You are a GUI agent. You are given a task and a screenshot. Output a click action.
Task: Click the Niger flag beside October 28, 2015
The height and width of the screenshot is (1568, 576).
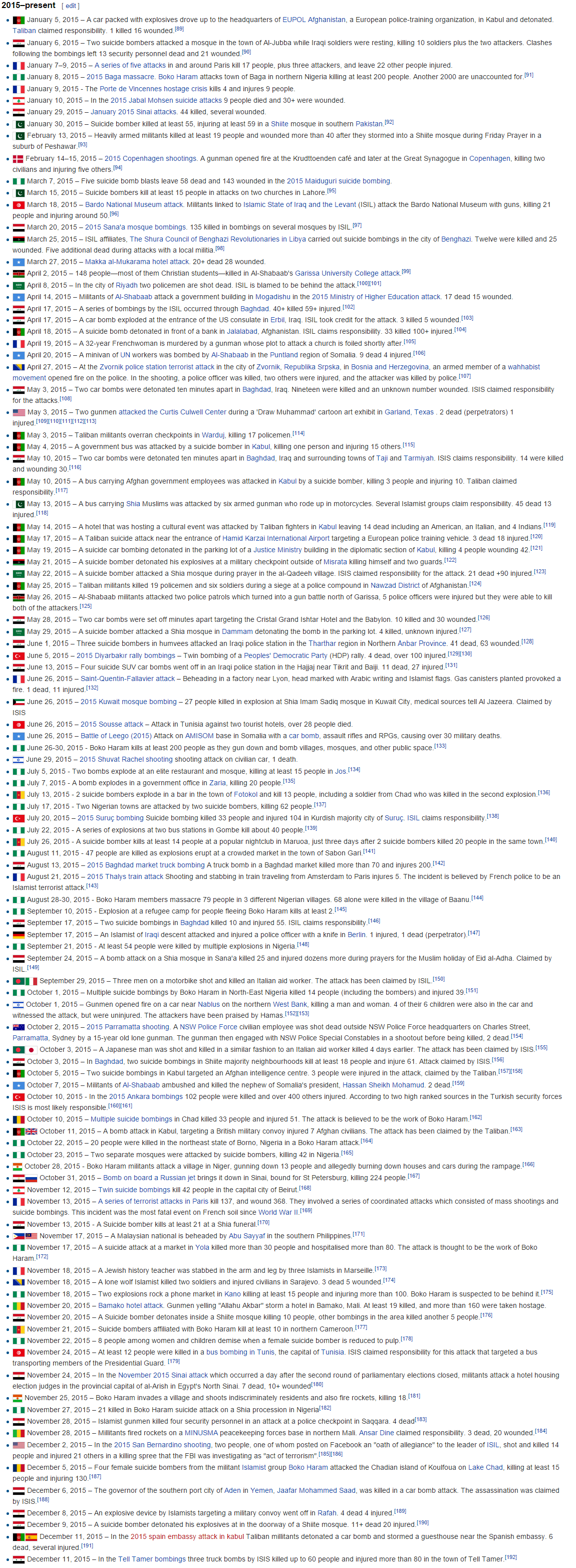(x=18, y=1166)
